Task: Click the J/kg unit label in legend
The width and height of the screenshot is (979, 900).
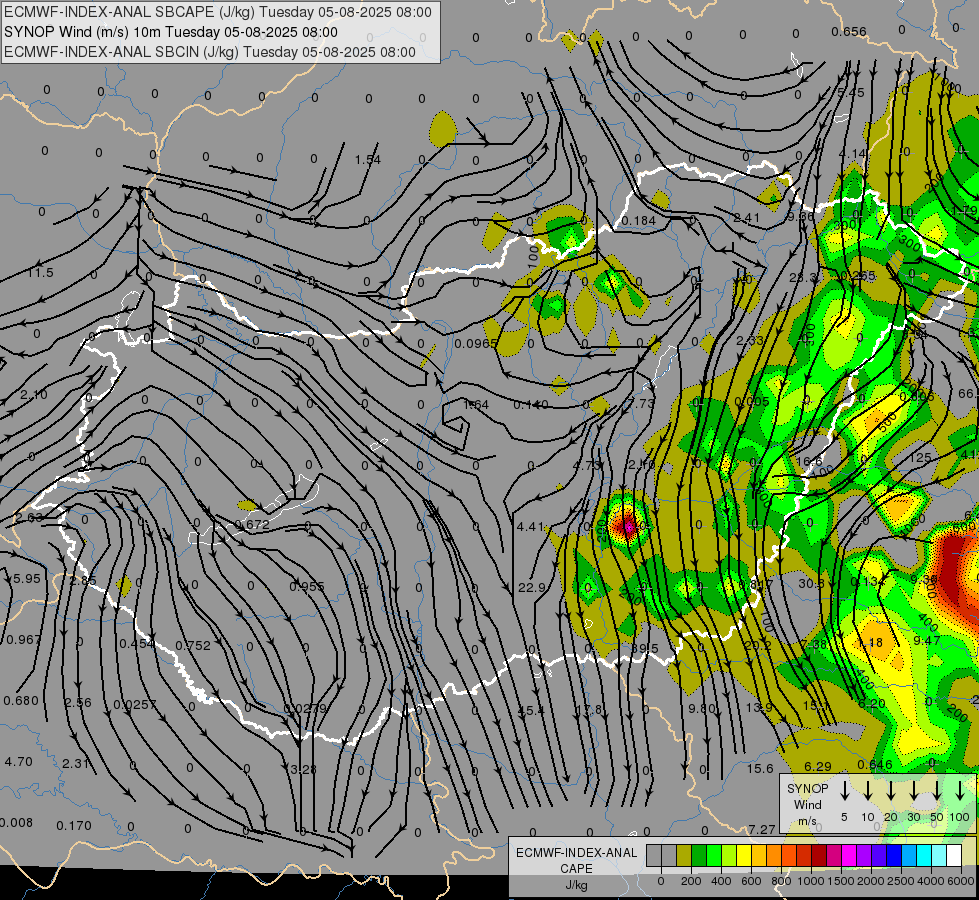Action: (x=576, y=885)
